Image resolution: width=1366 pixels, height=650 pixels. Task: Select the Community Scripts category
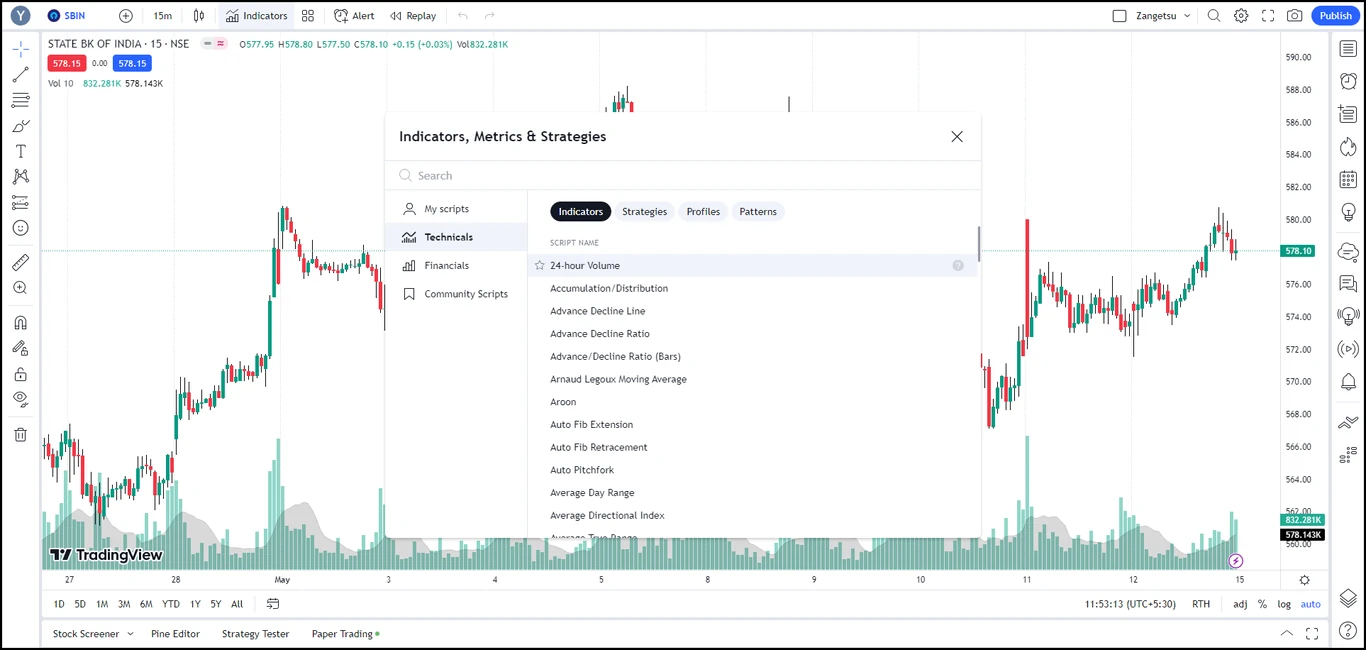(456, 294)
